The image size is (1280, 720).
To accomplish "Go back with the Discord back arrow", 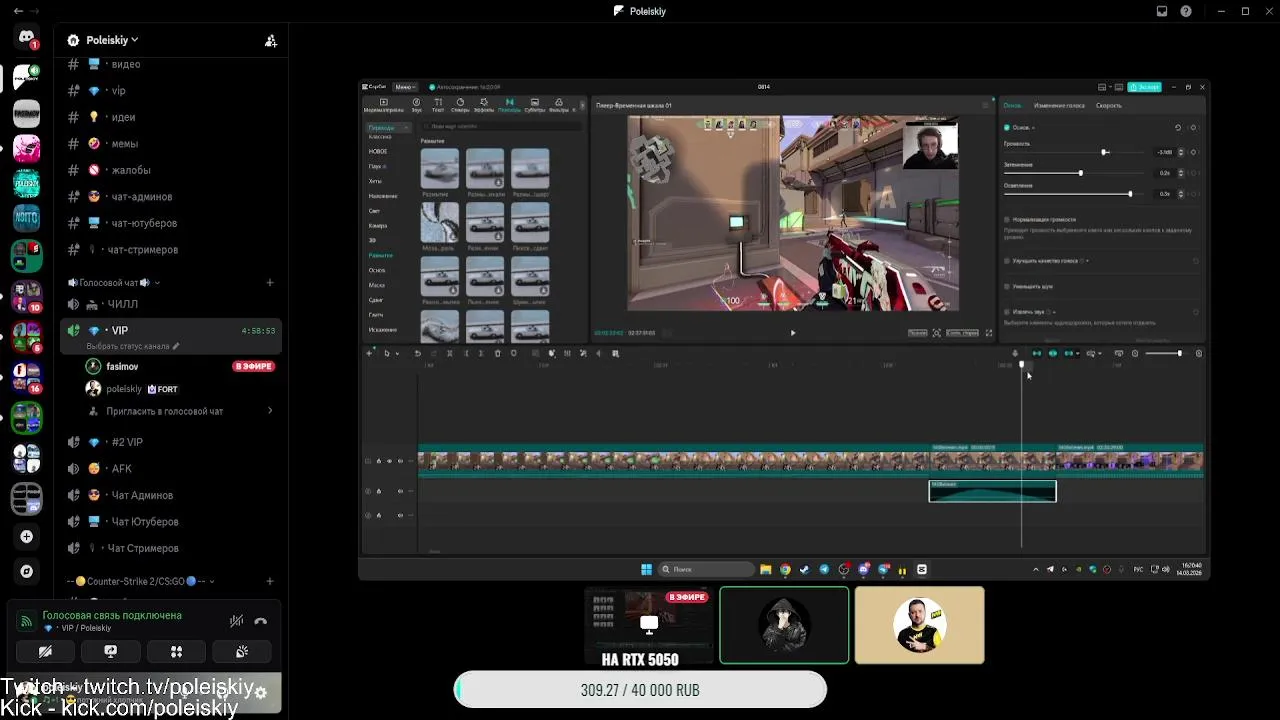I will tap(18, 11).
